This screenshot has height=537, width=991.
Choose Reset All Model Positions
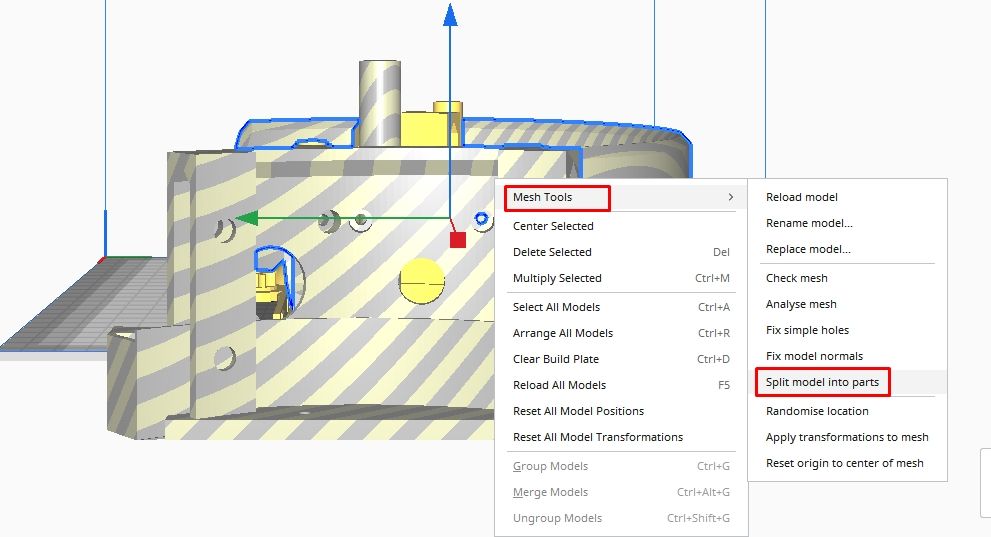click(x=621, y=411)
